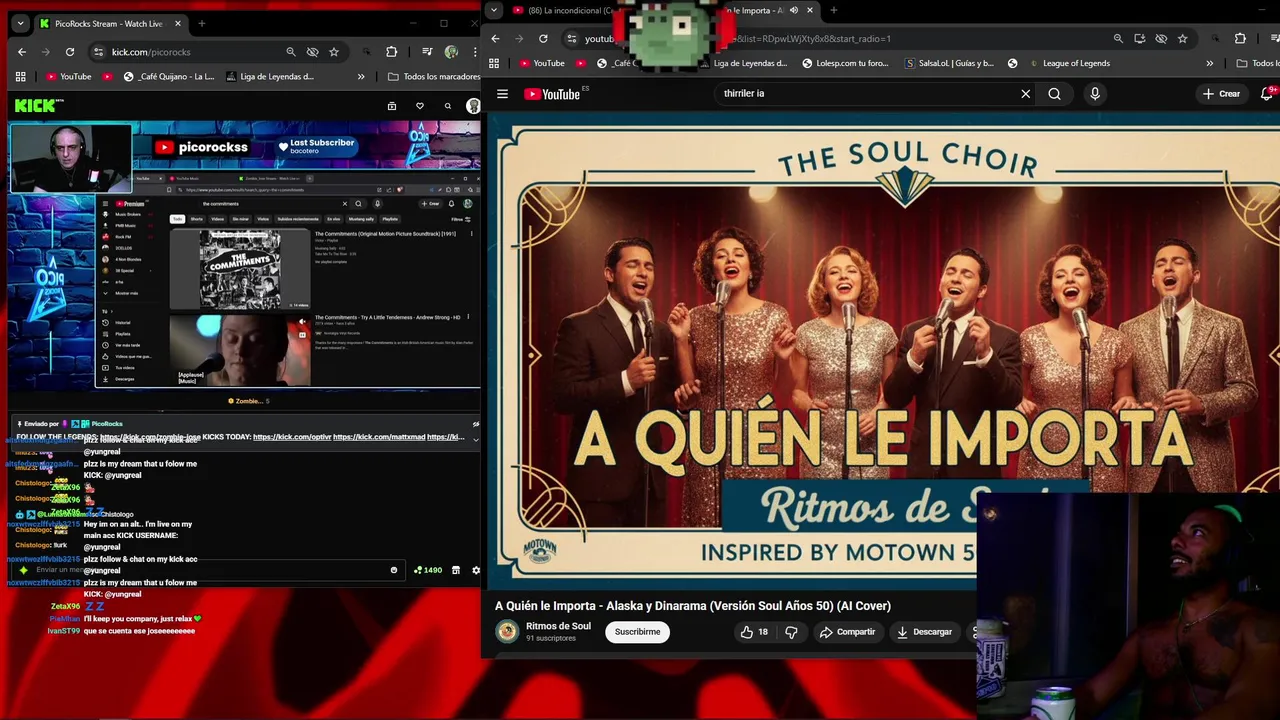Open Kick following heart icon
Image resolution: width=1280 pixels, height=720 pixels.
coord(420,106)
